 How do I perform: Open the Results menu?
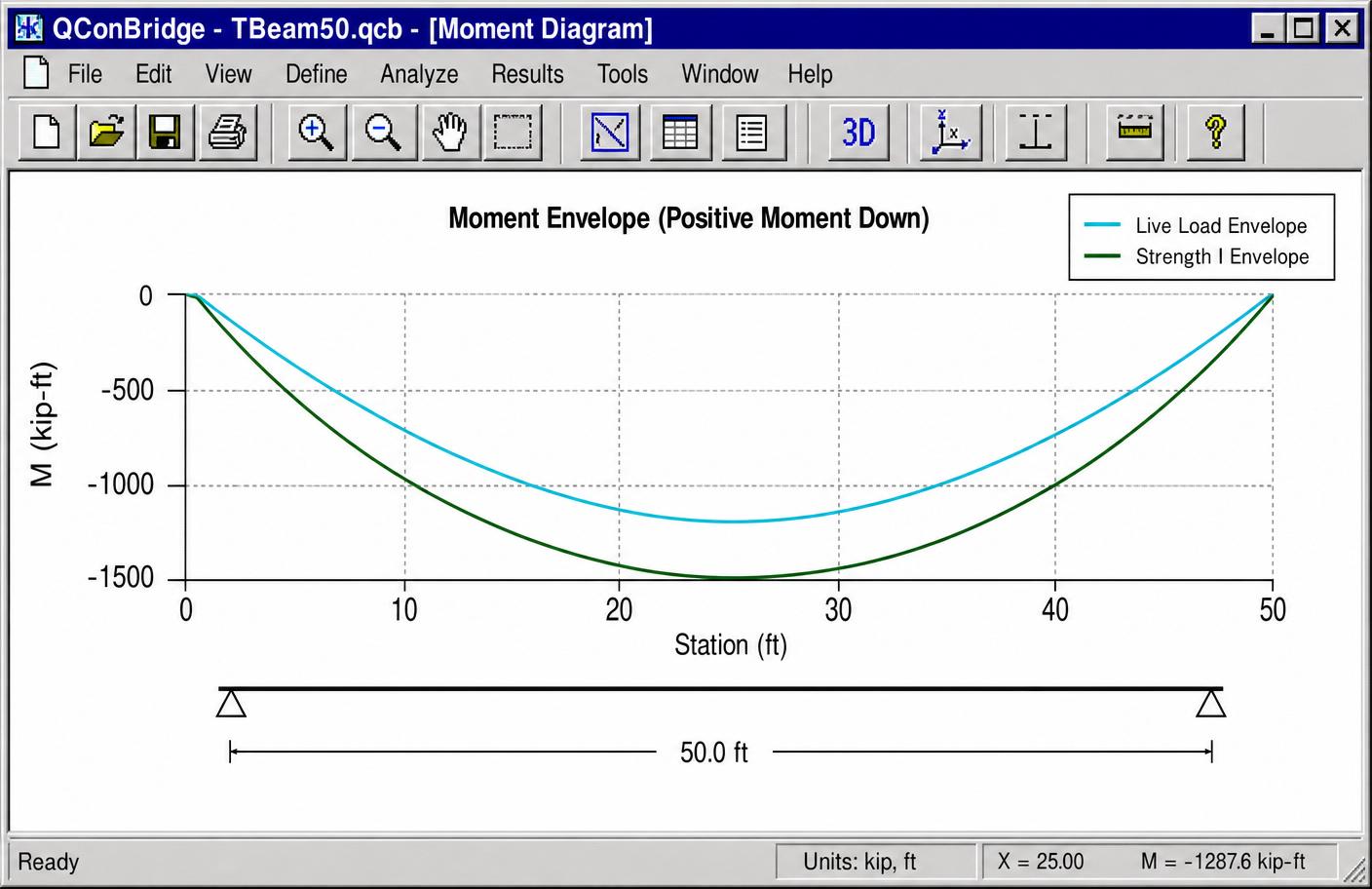click(x=527, y=74)
